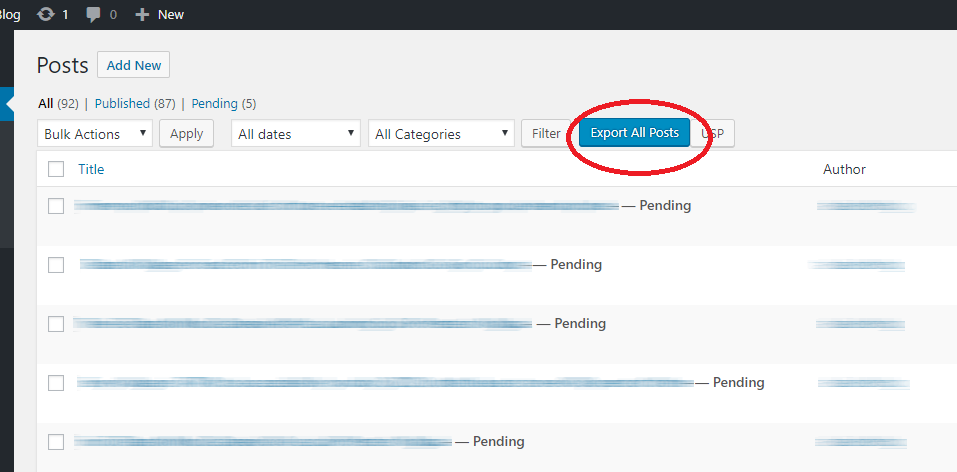This screenshot has width=957, height=472.
Task: Open the All Categories dropdown
Action: 440,134
